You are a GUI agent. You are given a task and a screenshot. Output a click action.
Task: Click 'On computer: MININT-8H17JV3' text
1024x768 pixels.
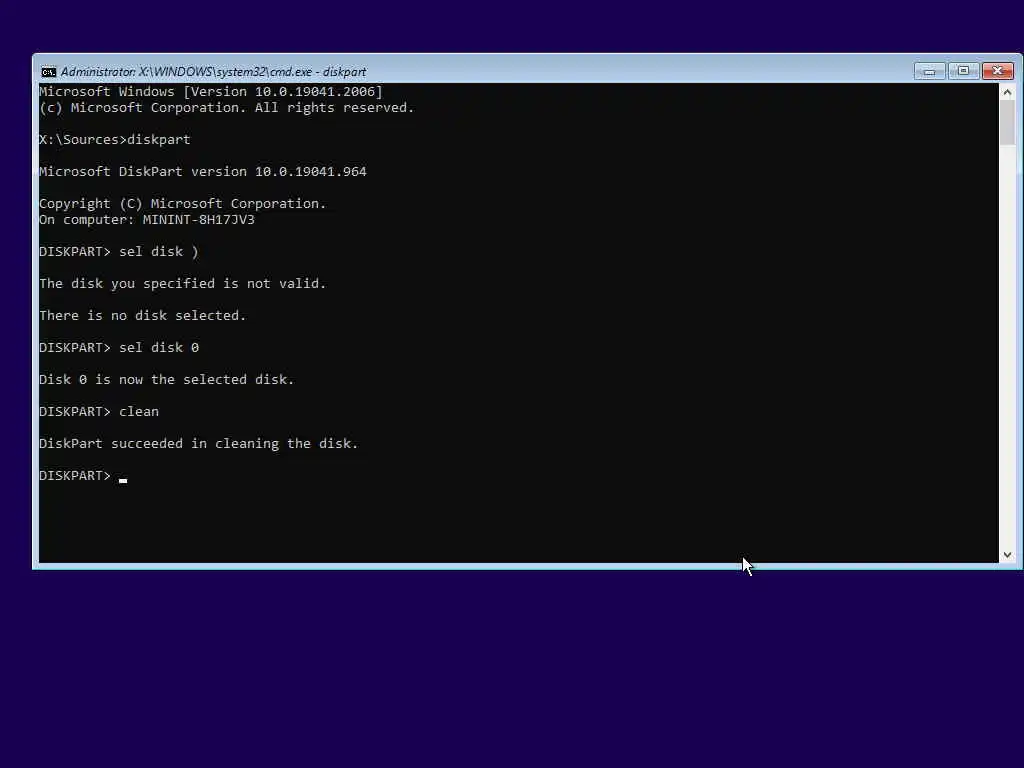pyautogui.click(x=147, y=219)
